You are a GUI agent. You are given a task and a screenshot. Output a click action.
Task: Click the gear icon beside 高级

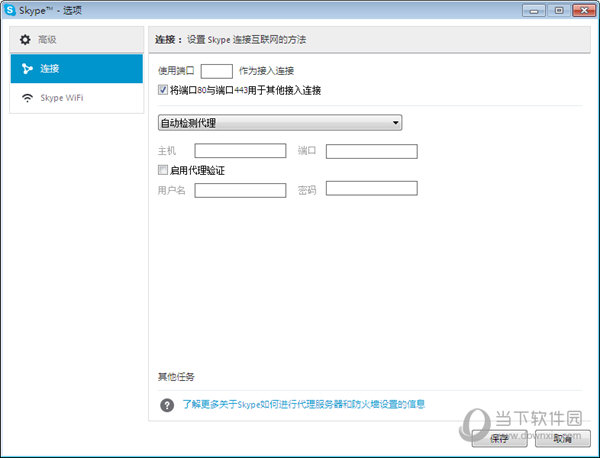(25, 39)
